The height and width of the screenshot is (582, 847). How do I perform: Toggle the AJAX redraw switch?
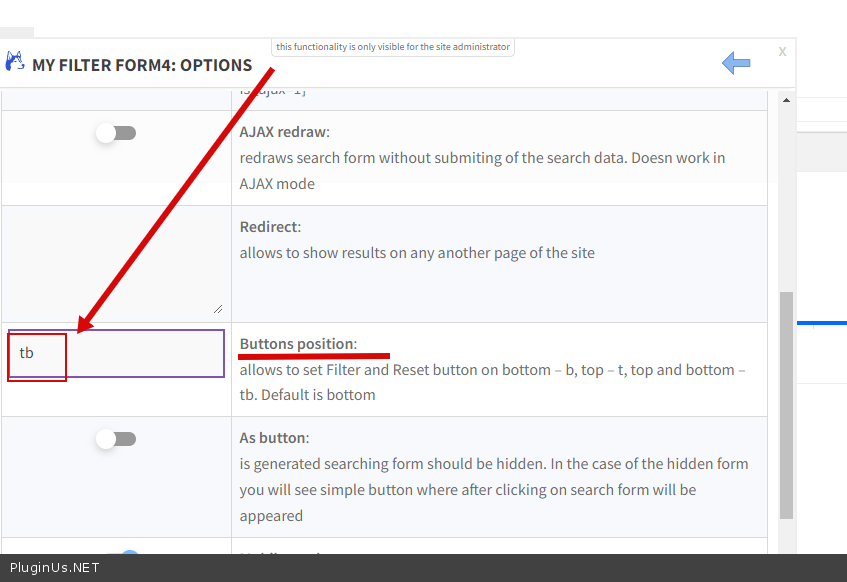tap(116, 133)
